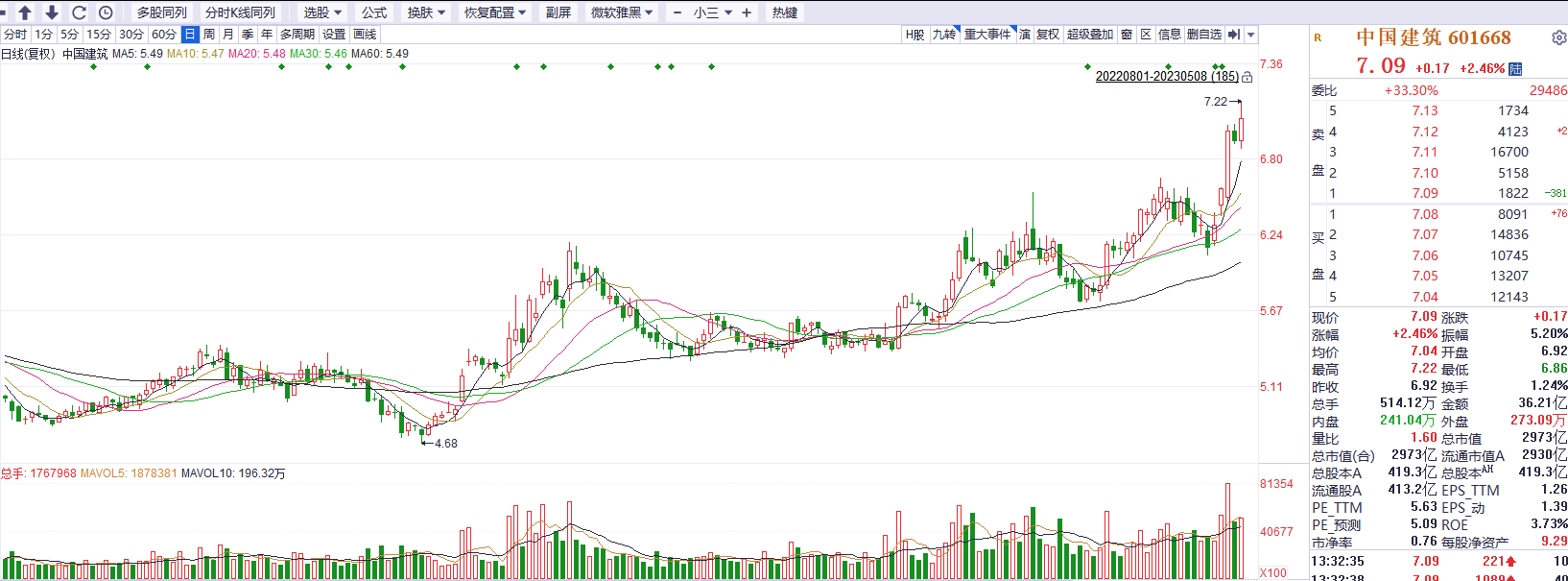Expand the dropdown arrow at chart toolbar end
Screen dimensions: 1568x581
click(1250, 35)
